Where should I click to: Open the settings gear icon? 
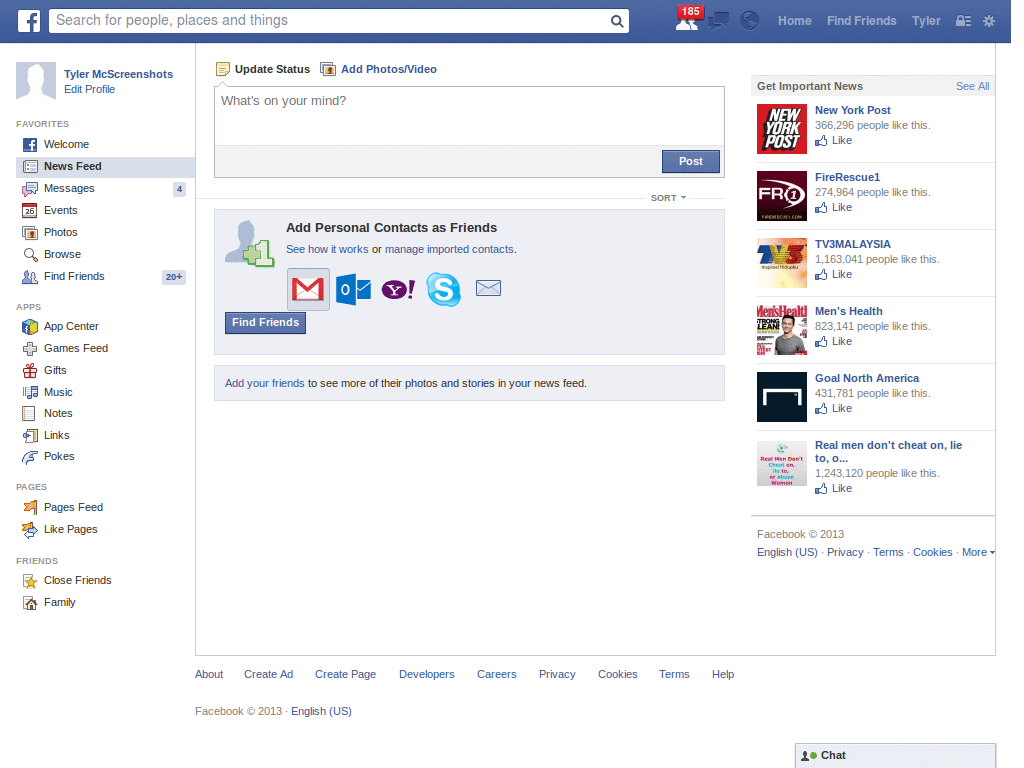989,21
